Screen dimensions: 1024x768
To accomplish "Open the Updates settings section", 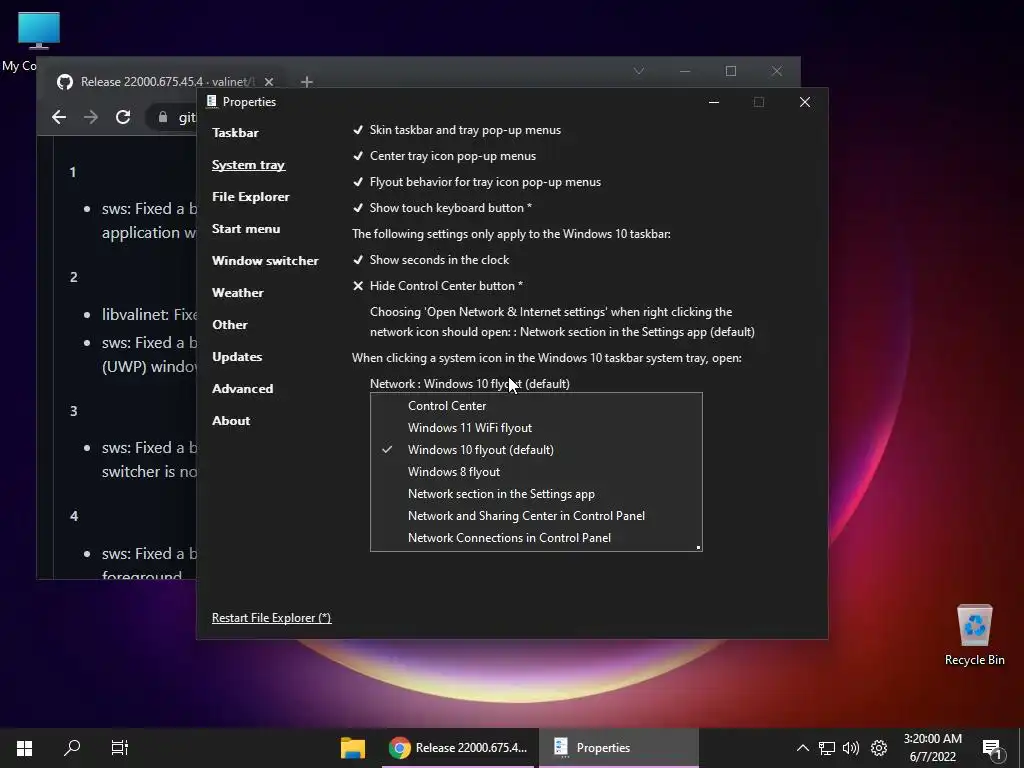I will point(236,357).
